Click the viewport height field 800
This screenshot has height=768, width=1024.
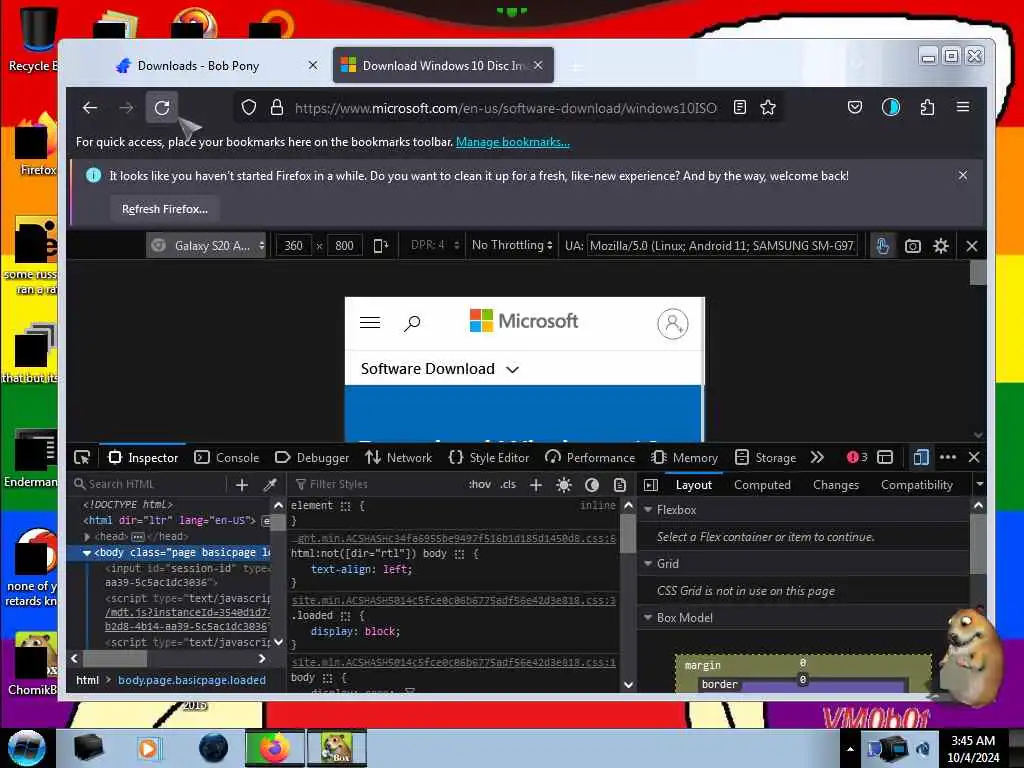(x=344, y=246)
